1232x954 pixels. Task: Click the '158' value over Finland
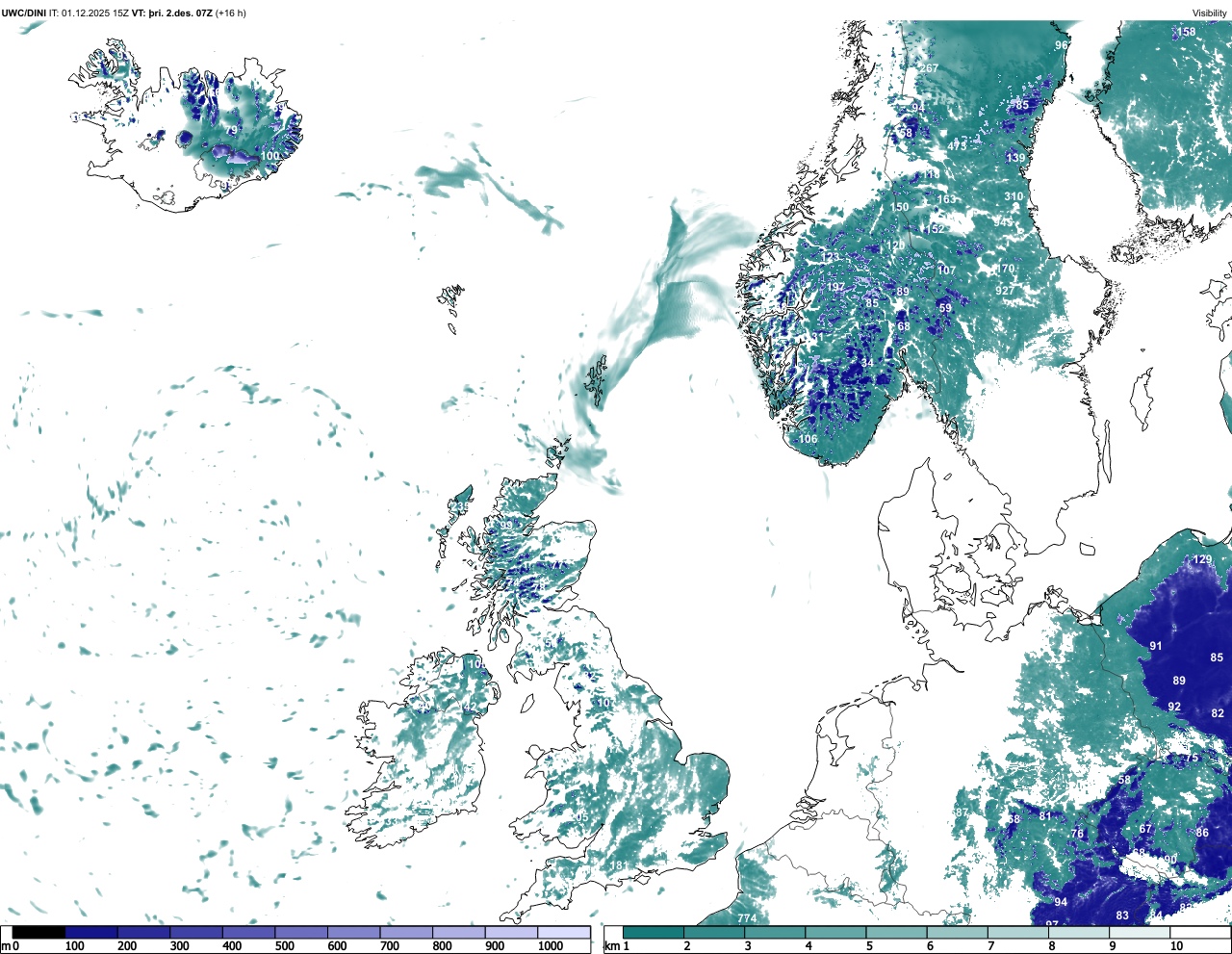point(1187,32)
